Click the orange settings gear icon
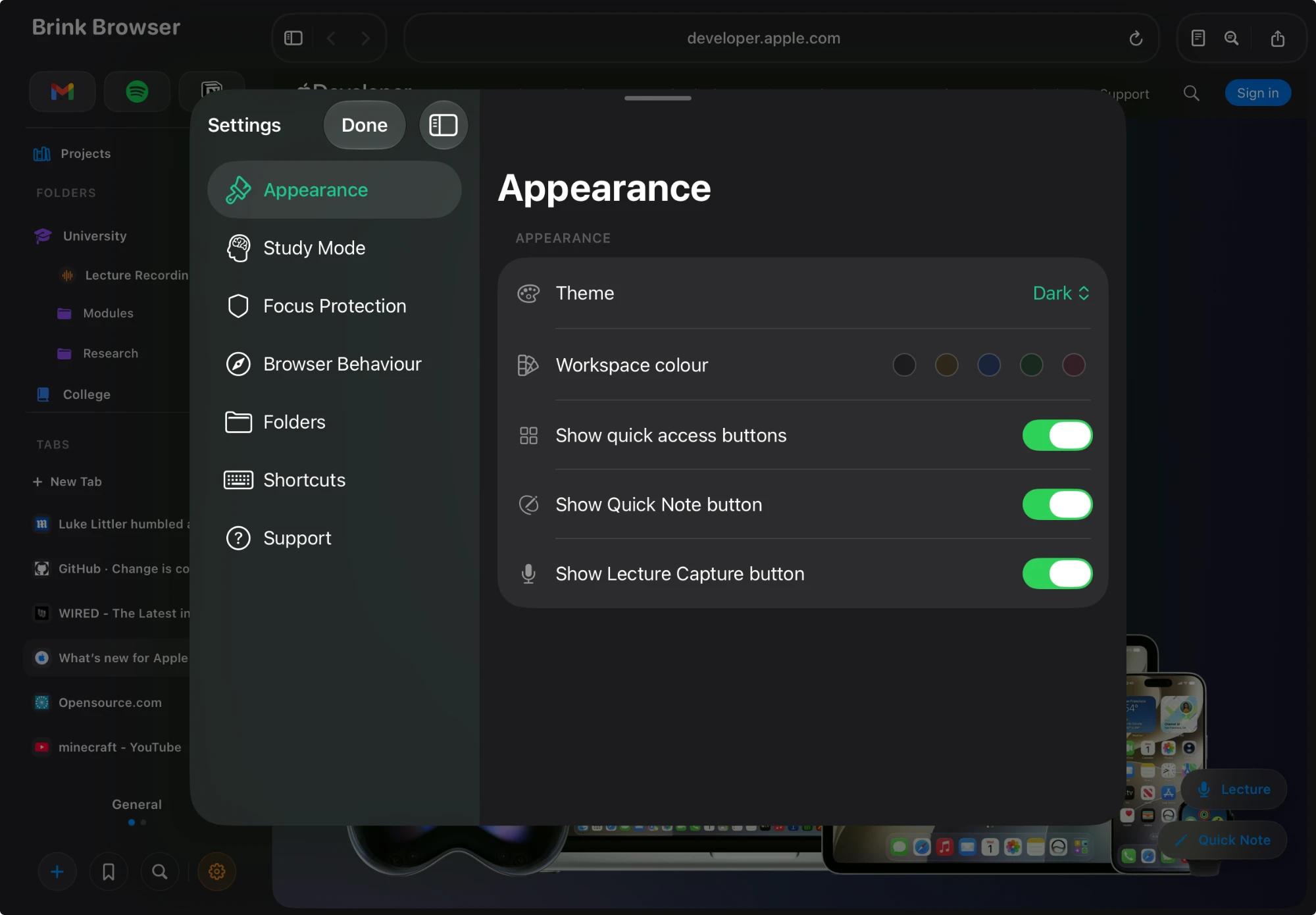 [216, 872]
